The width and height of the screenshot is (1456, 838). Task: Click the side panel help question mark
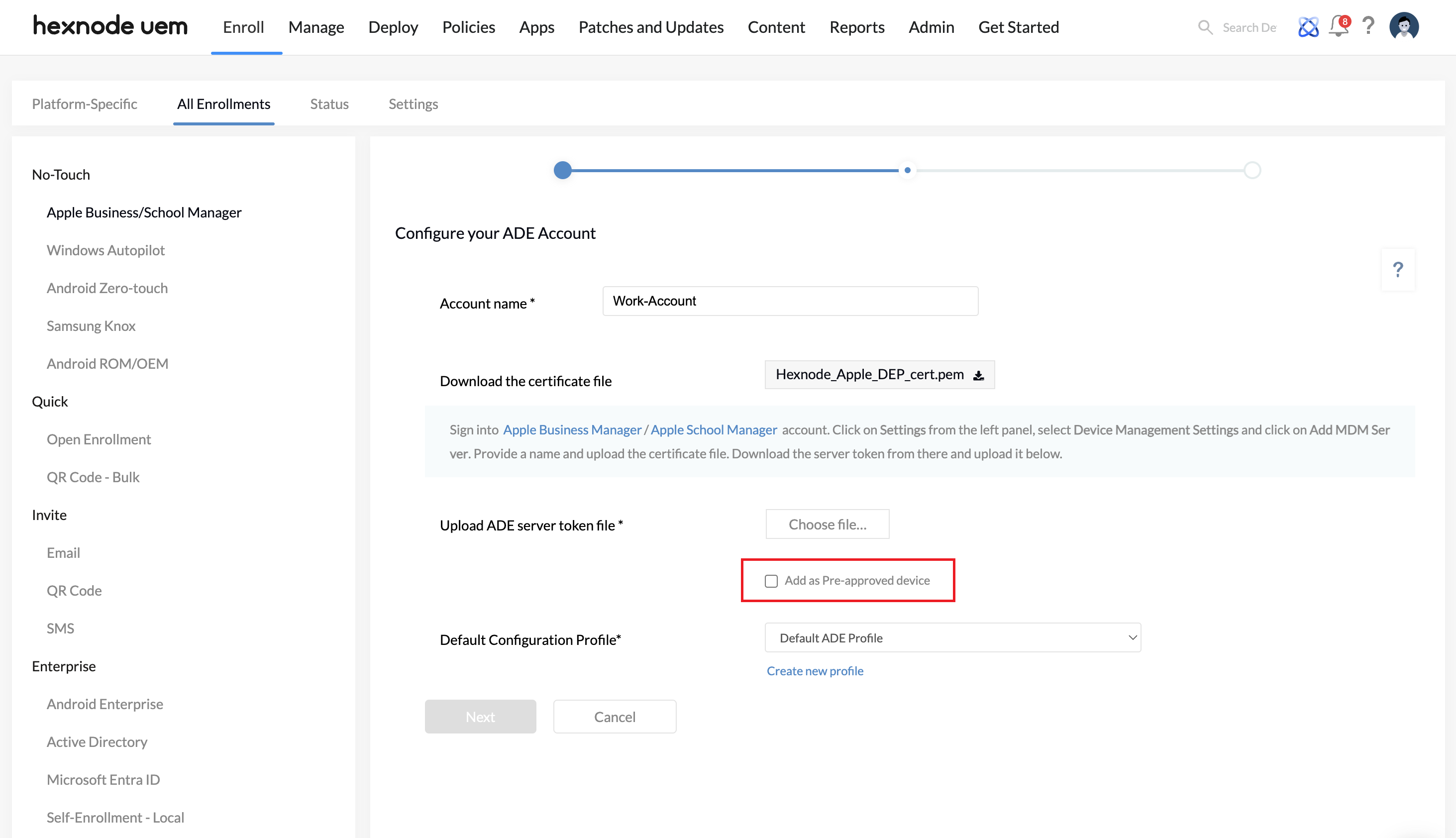point(1398,269)
